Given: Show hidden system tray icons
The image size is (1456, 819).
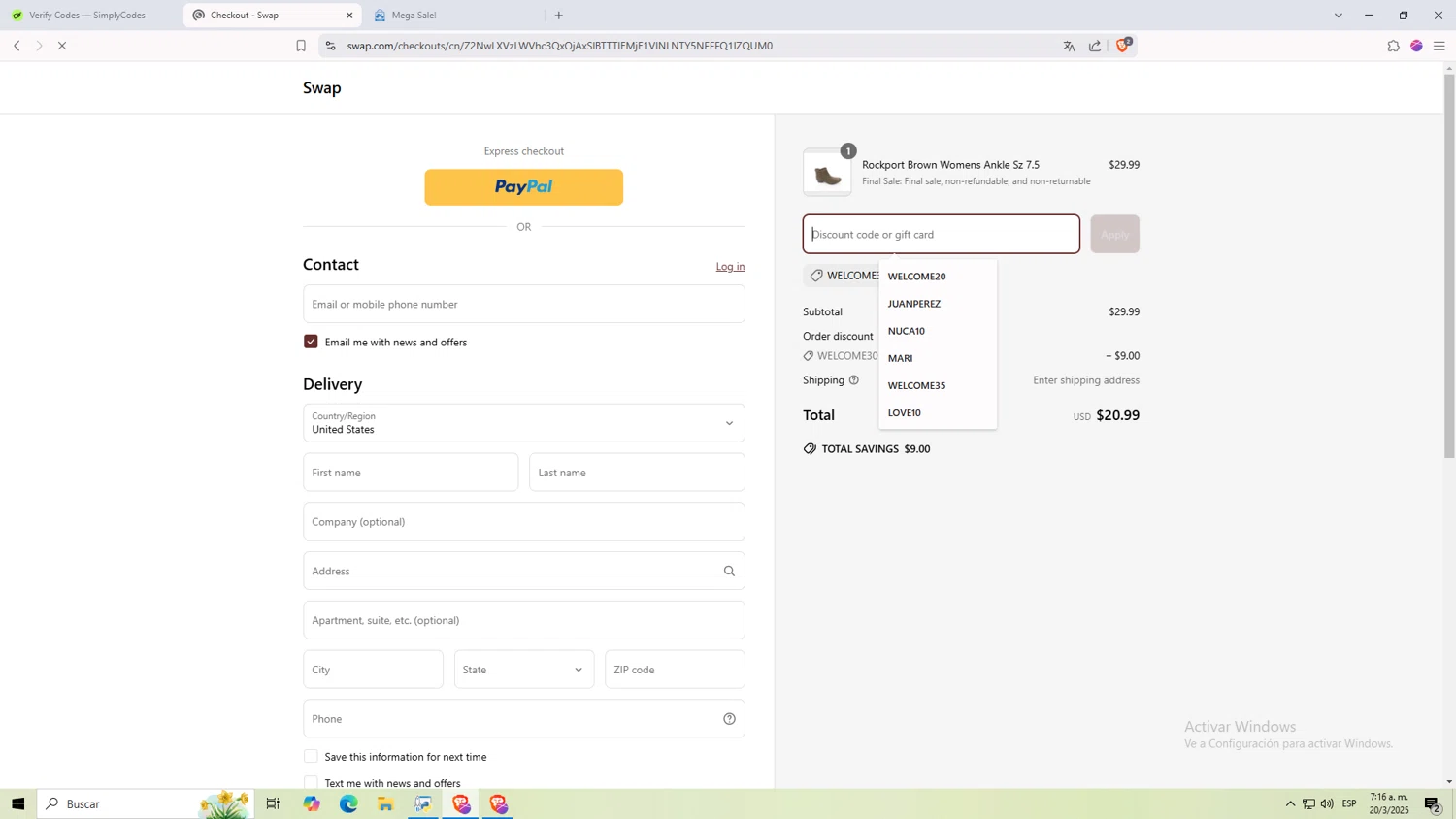Looking at the screenshot, I should 1290,803.
